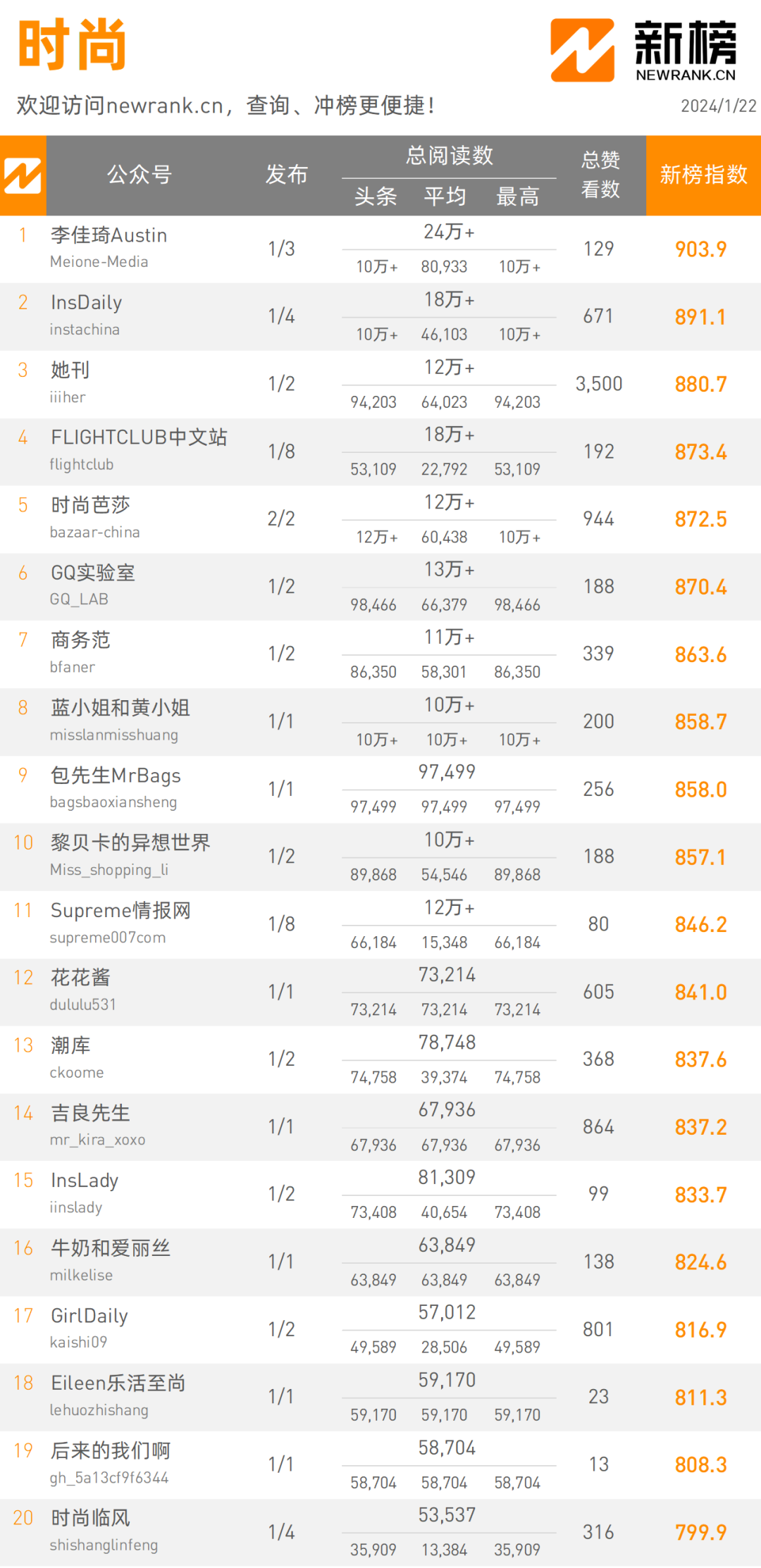This screenshot has width=761, height=1568.
Task: Click the 发布 column header
Action: tap(287, 174)
